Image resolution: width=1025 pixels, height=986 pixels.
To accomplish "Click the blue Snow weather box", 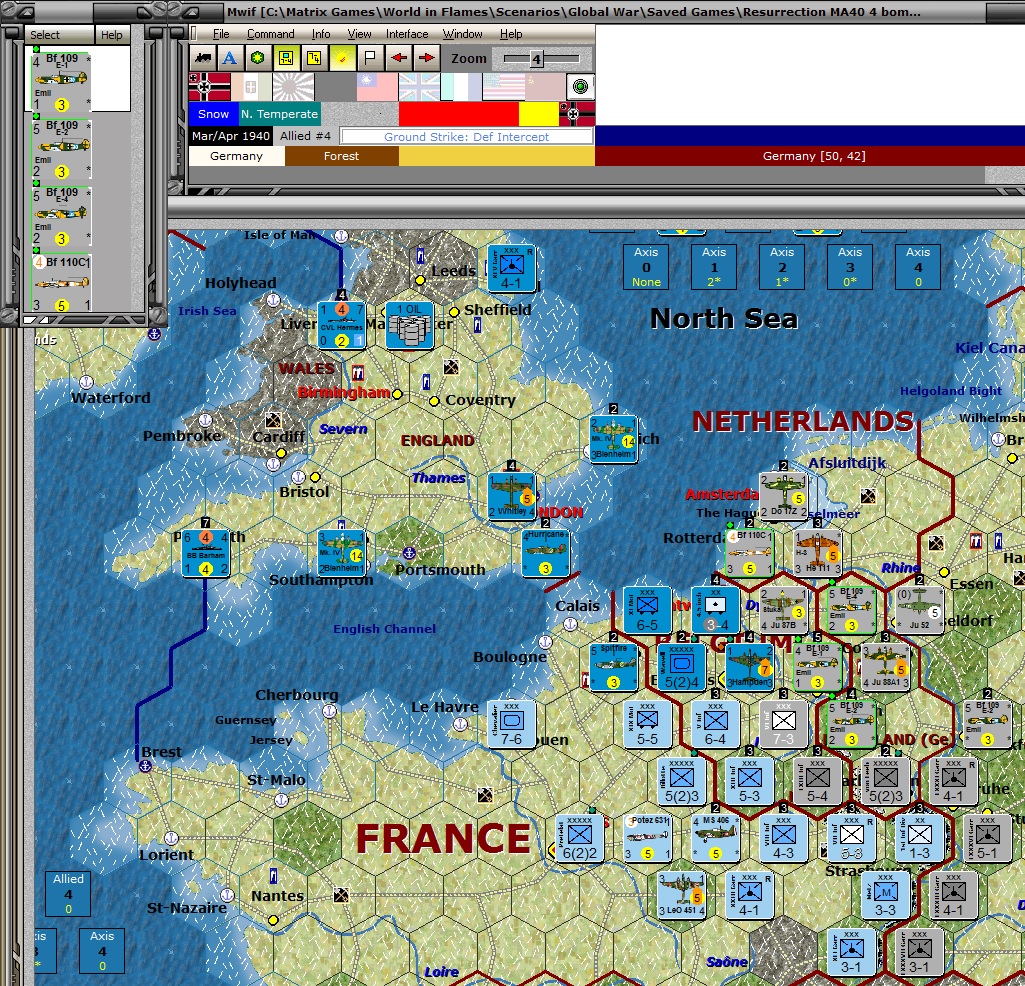I will coord(213,114).
